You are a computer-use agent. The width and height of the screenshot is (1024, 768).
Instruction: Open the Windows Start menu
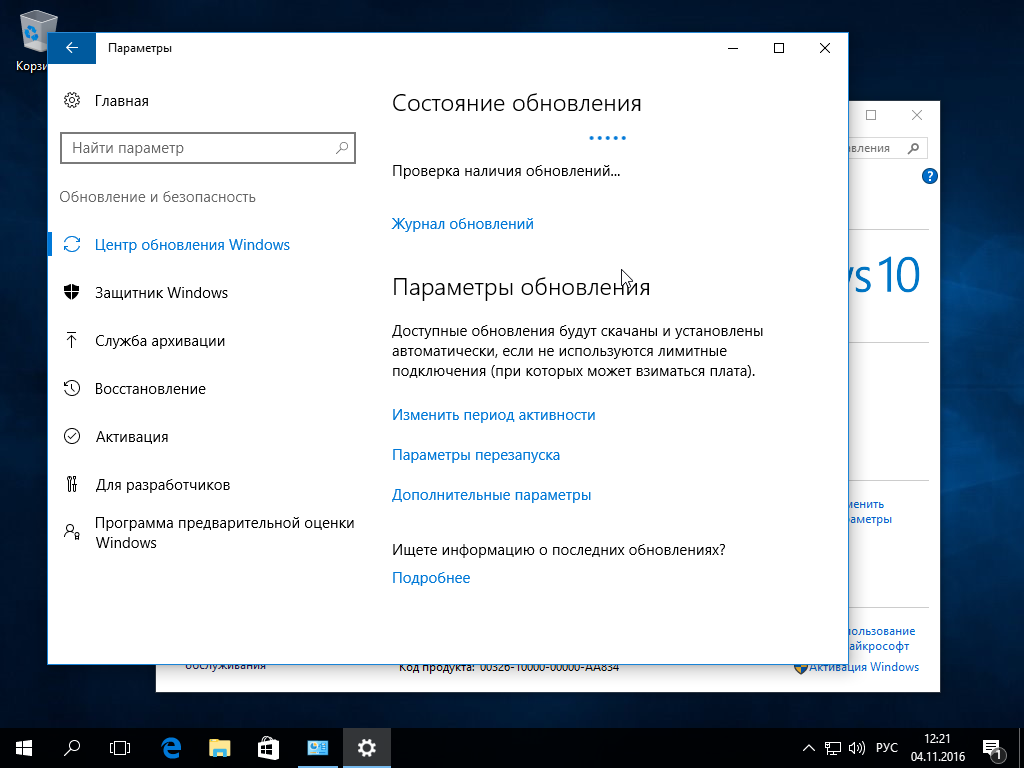[x=24, y=748]
